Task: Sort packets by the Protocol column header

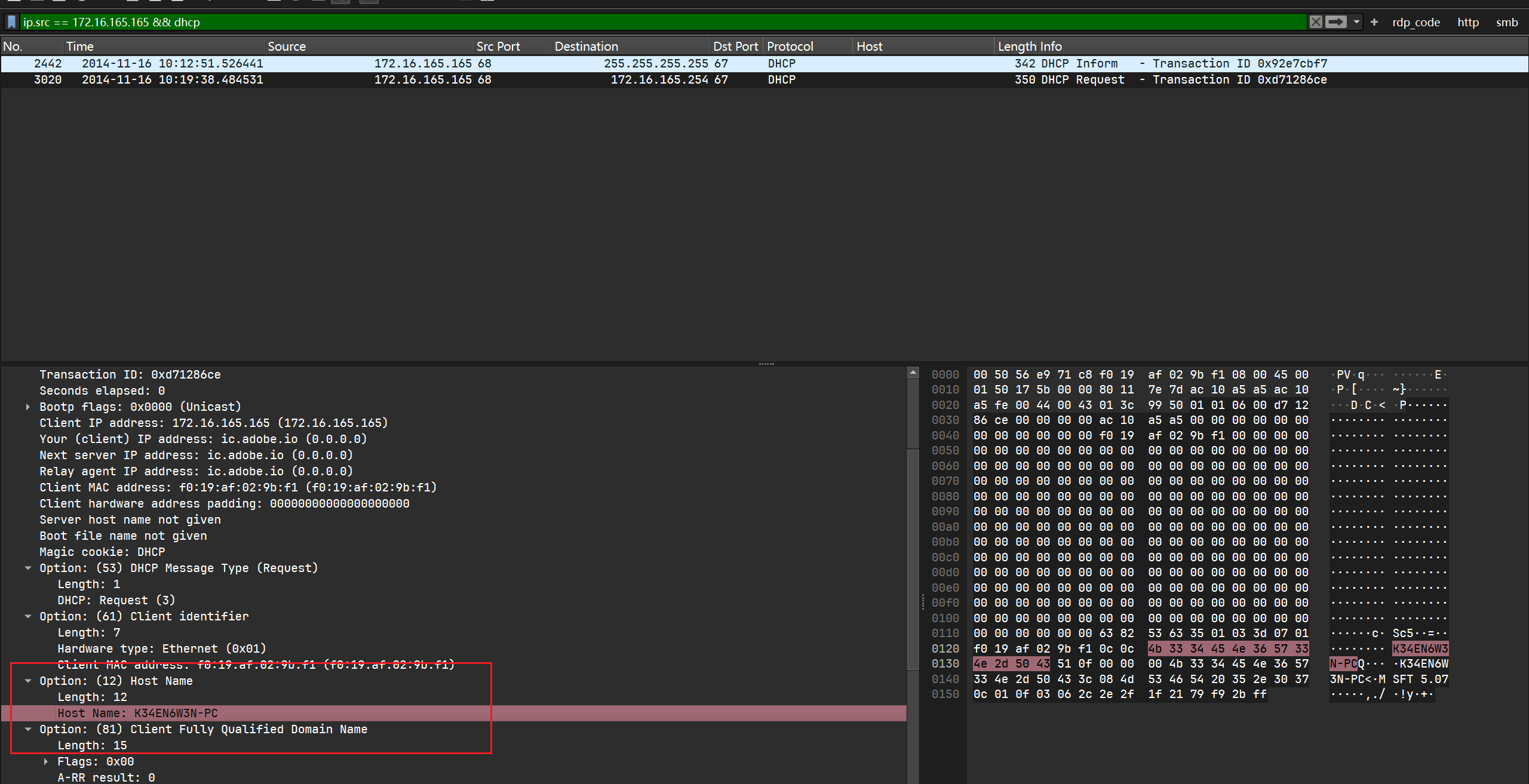Action: point(790,46)
